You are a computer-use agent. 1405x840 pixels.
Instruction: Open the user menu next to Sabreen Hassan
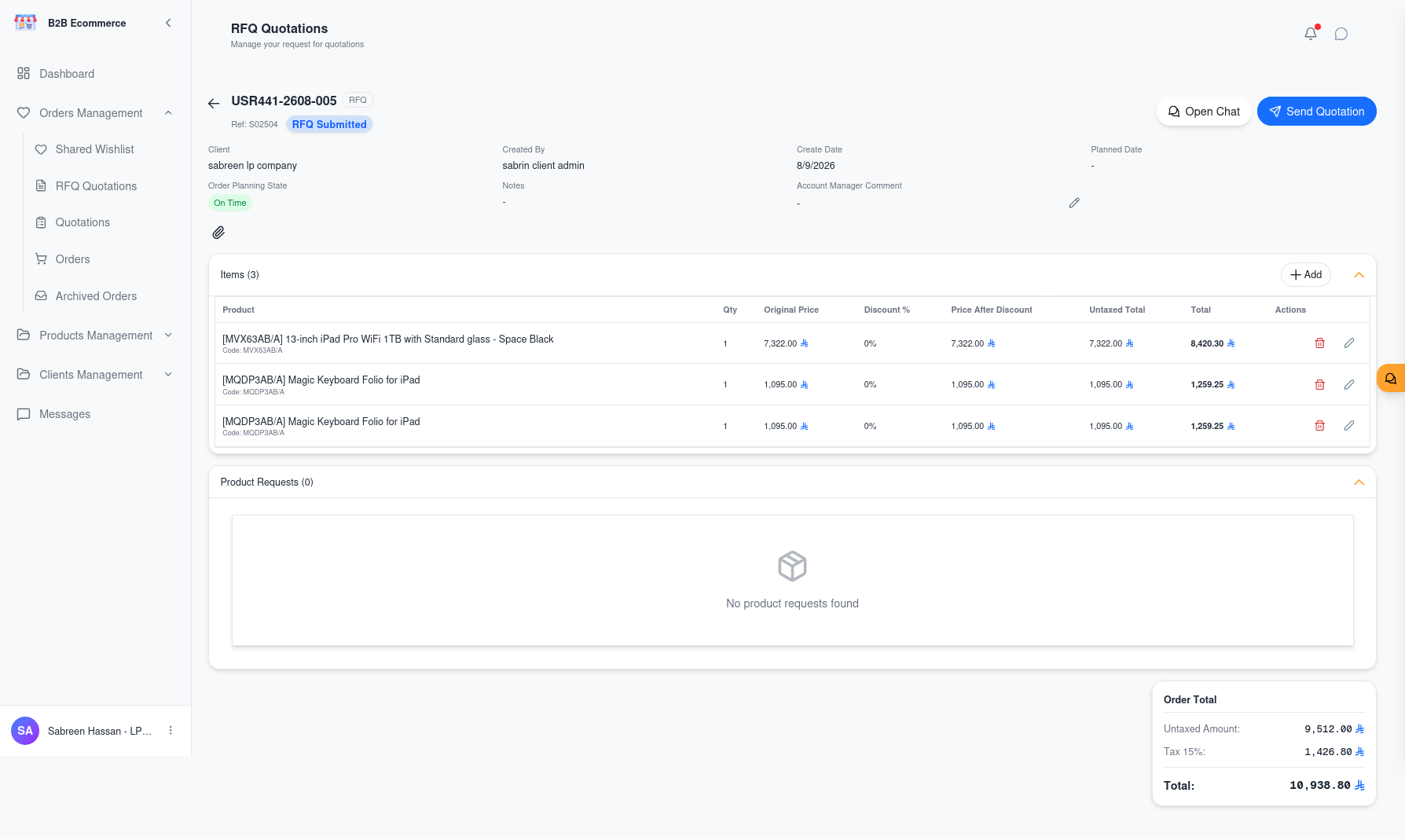tap(171, 731)
